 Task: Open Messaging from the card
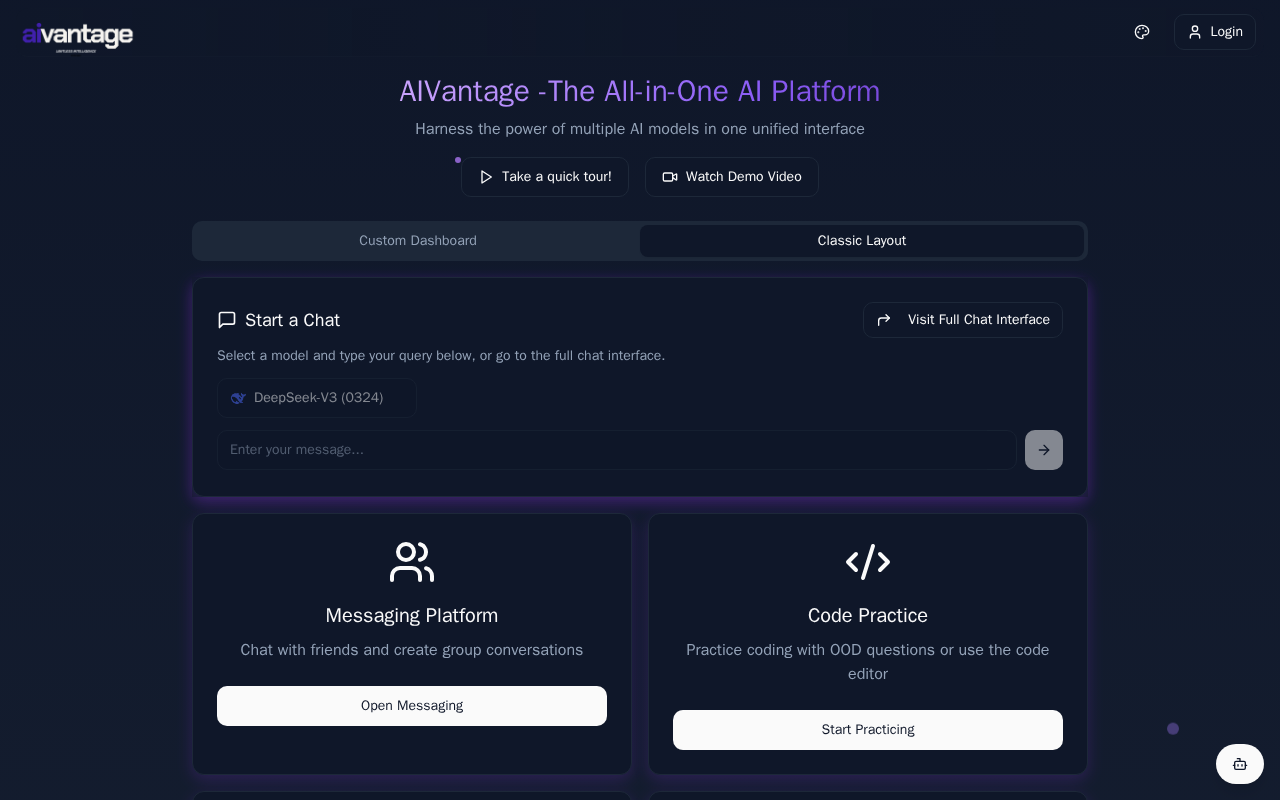pyautogui.click(x=412, y=706)
